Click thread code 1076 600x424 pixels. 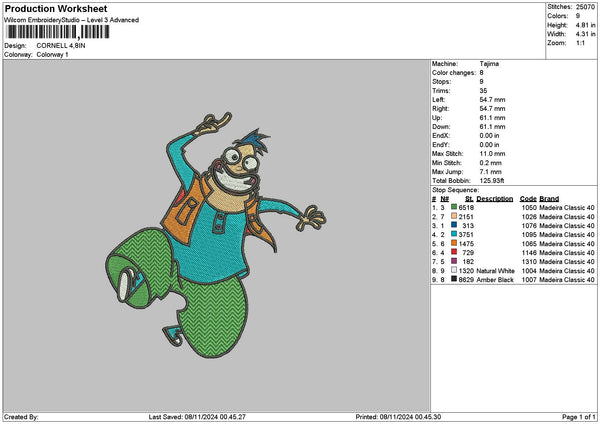pos(529,225)
